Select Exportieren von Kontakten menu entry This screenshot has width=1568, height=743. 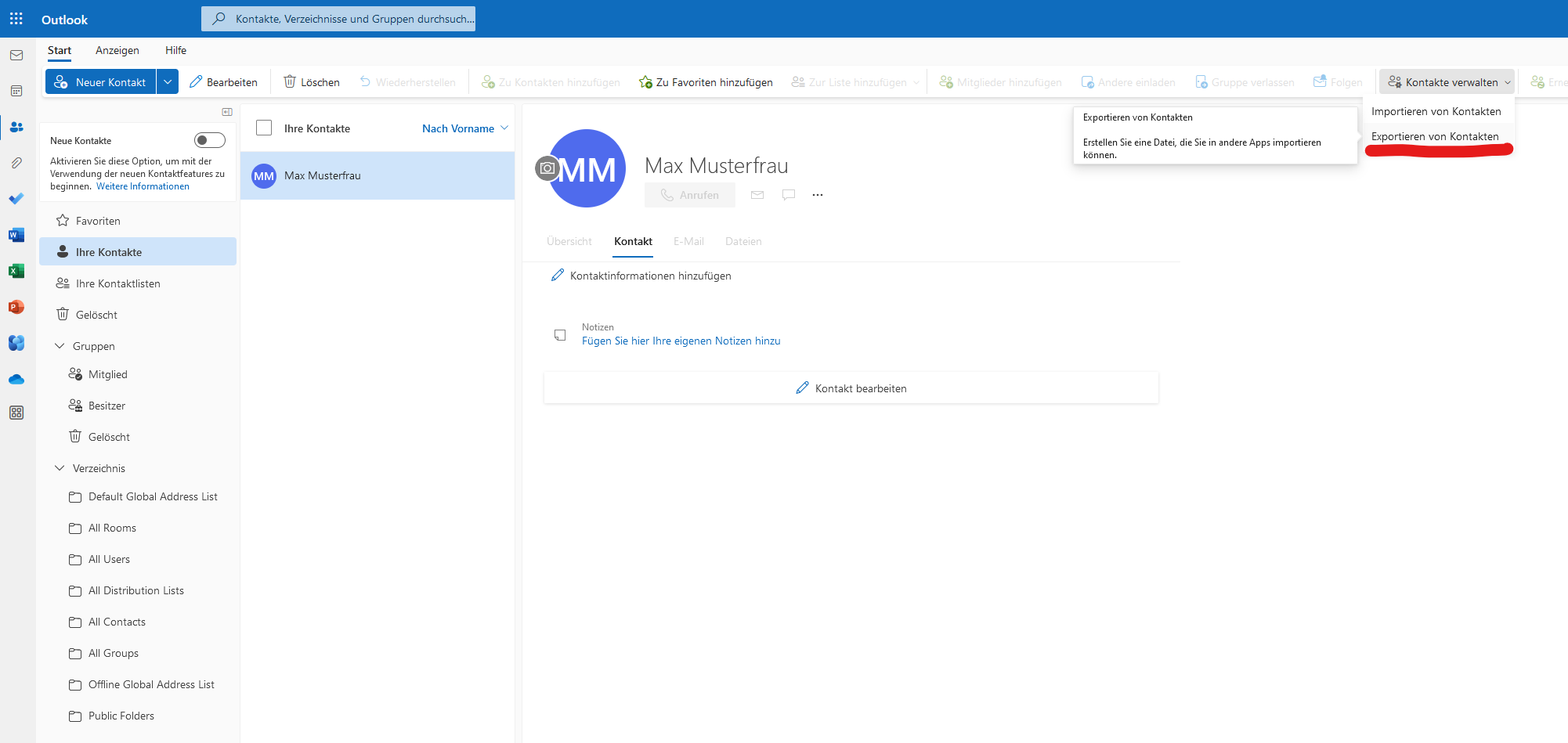tap(1435, 136)
